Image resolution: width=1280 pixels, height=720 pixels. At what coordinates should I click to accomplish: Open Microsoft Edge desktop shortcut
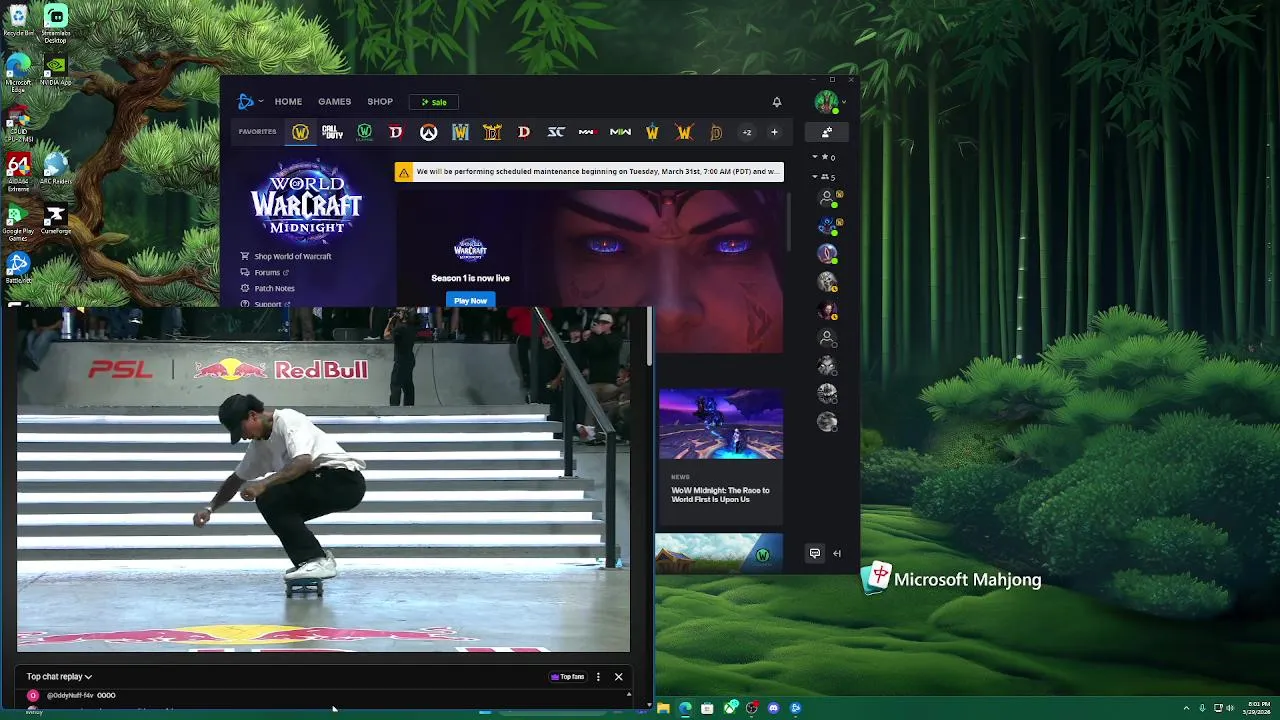coord(18,73)
